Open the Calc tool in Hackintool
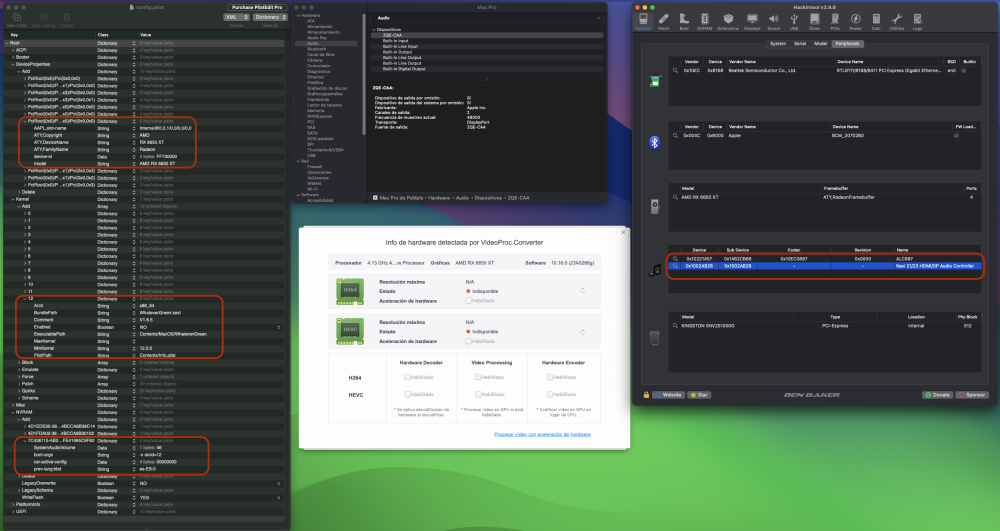Screen dimensions: 1000x531 point(876,21)
